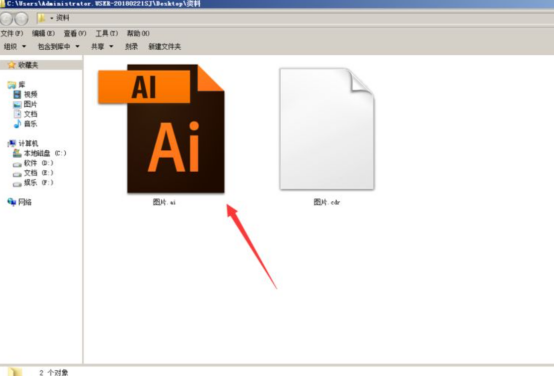Screen dimensions: 554x377
Task: Select the 图片.ai Illustrator file icon
Action: pos(161,129)
